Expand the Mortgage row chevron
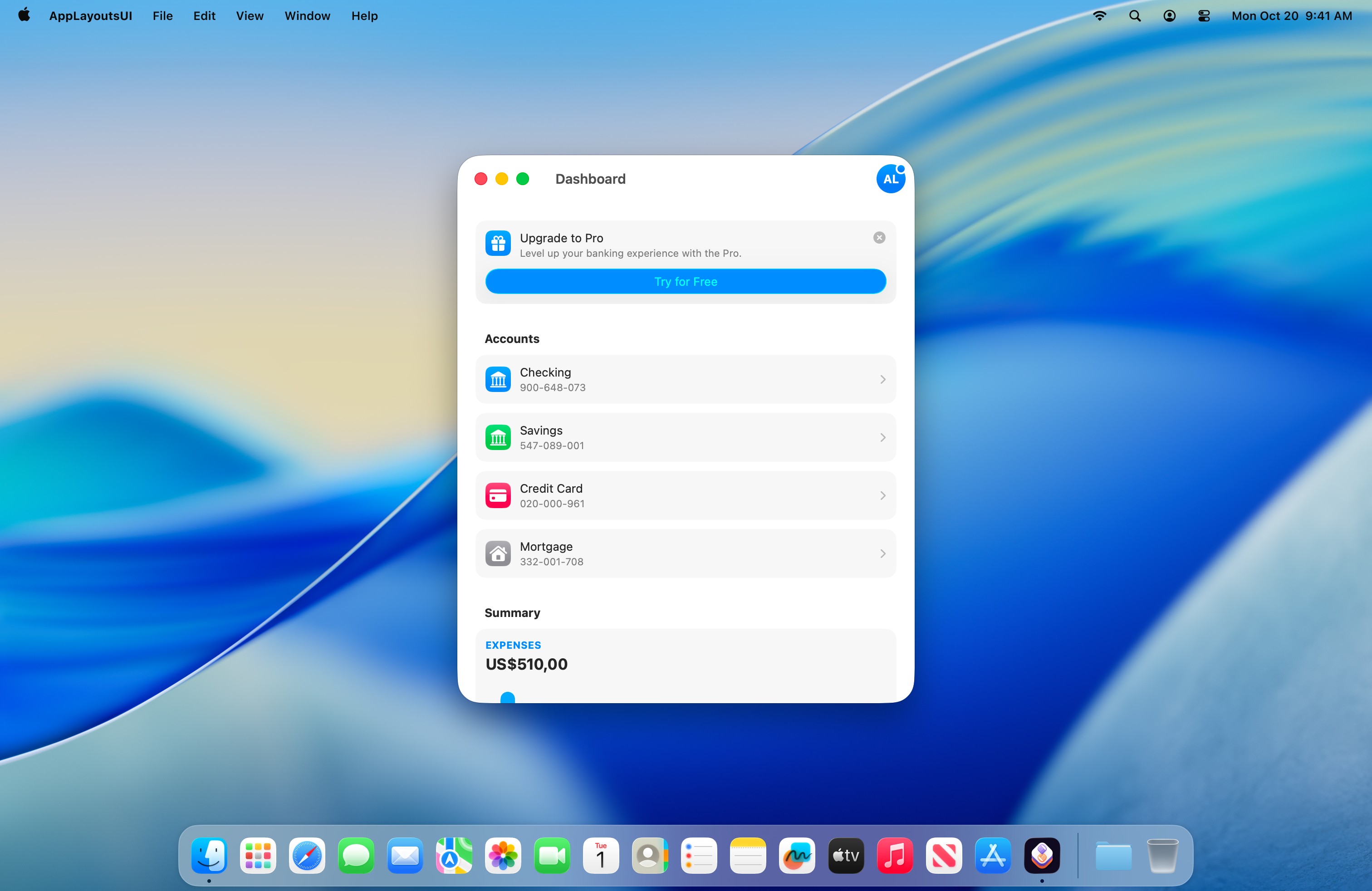 (882, 553)
